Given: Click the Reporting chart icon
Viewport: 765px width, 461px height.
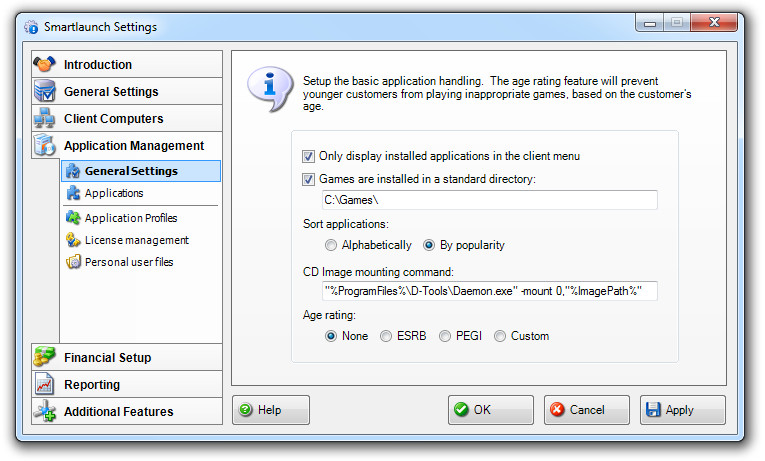Looking at the screenshot, I should [x=46, y=385].
